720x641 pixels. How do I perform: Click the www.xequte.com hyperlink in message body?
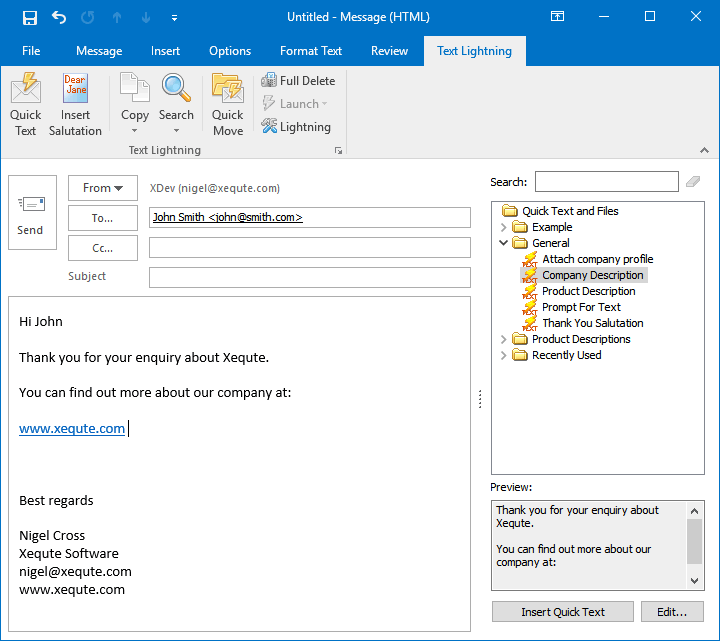(x=72, y=429)
